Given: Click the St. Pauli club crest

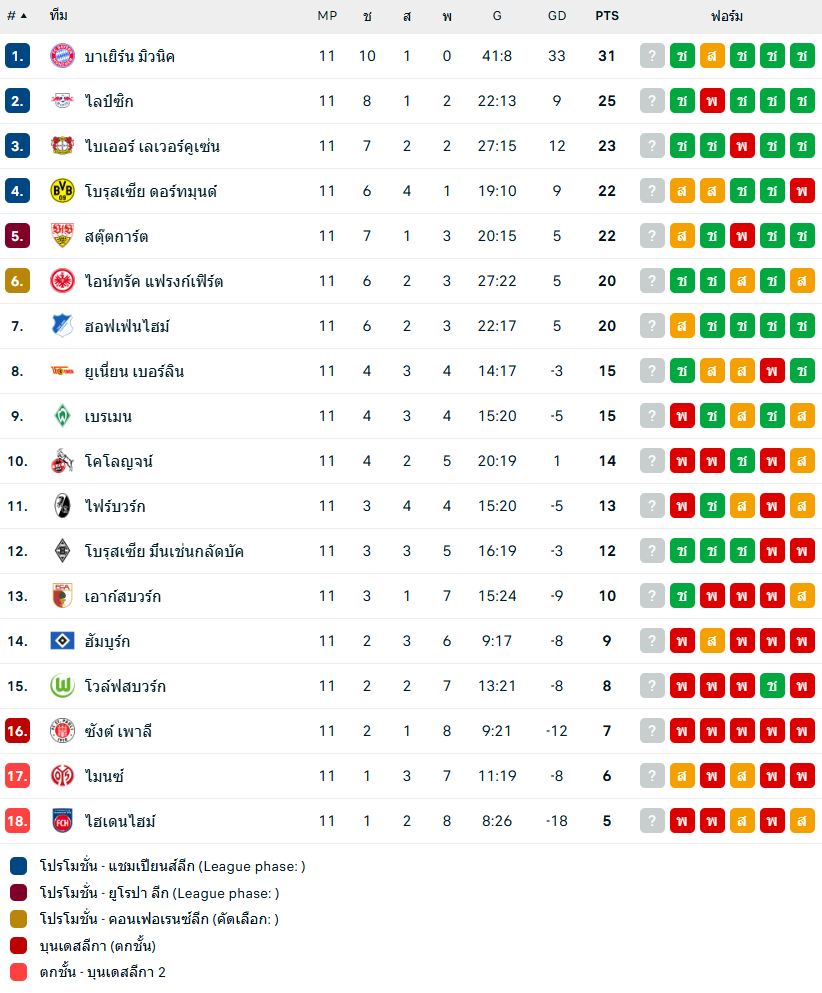Looking at the screenshot, I should [x=63, y=731].
